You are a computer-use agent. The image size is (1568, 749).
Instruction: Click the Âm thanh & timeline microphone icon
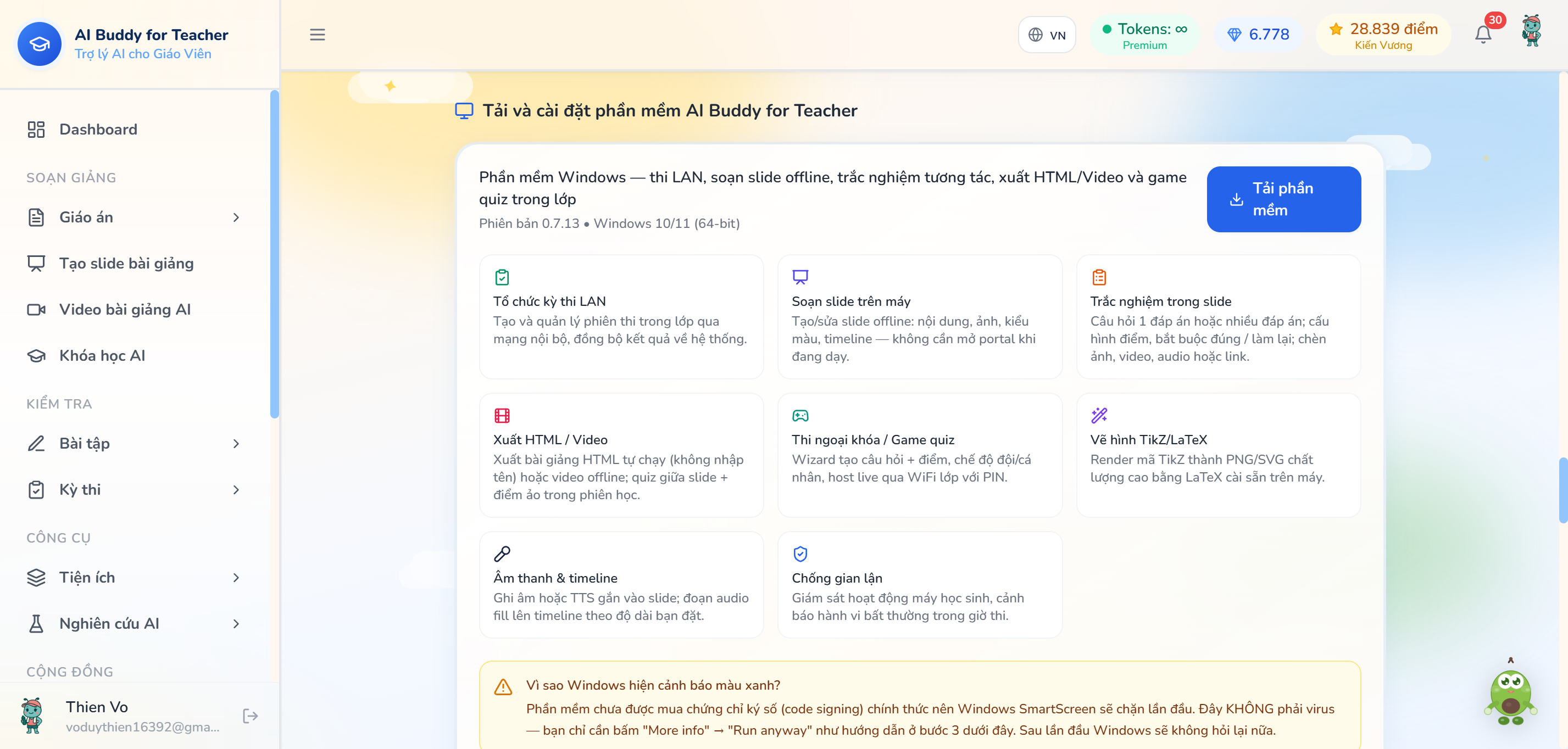pyautogui.click(x=502, y=554)
